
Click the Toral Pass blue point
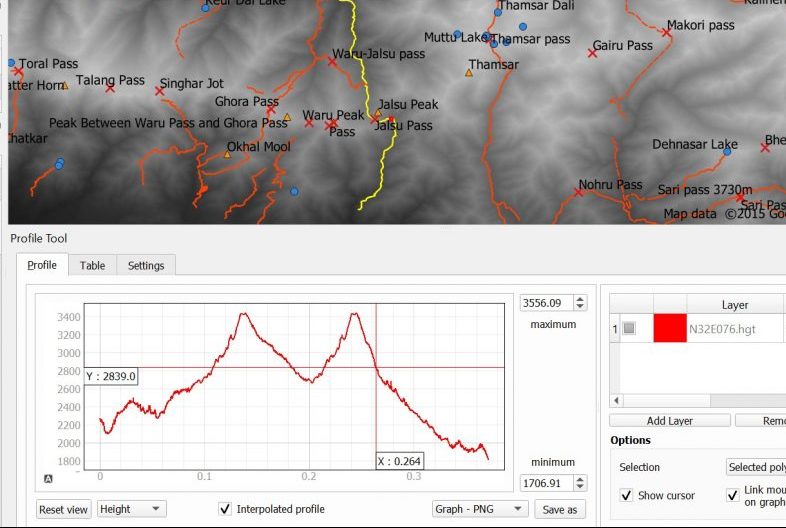coord(11,63)
